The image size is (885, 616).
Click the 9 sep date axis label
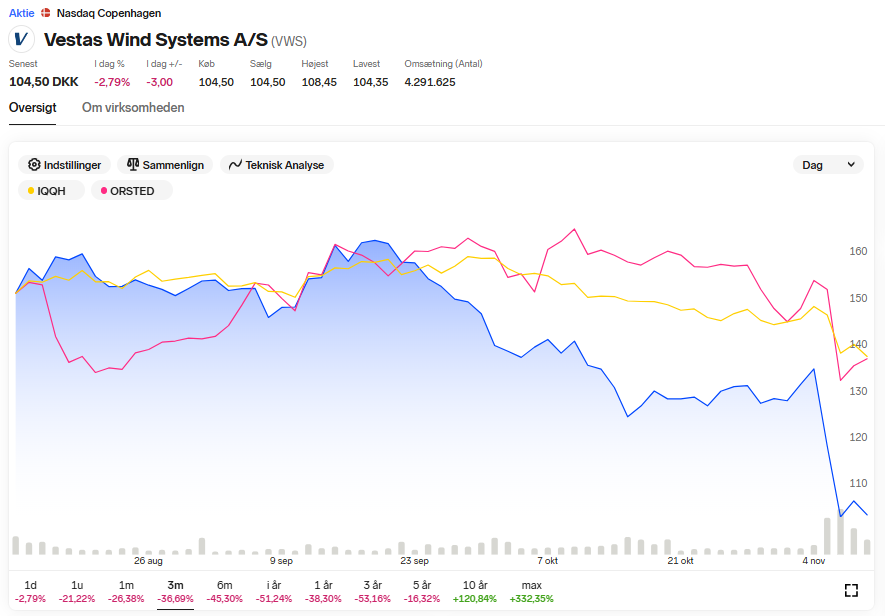(x=281, y=561)
